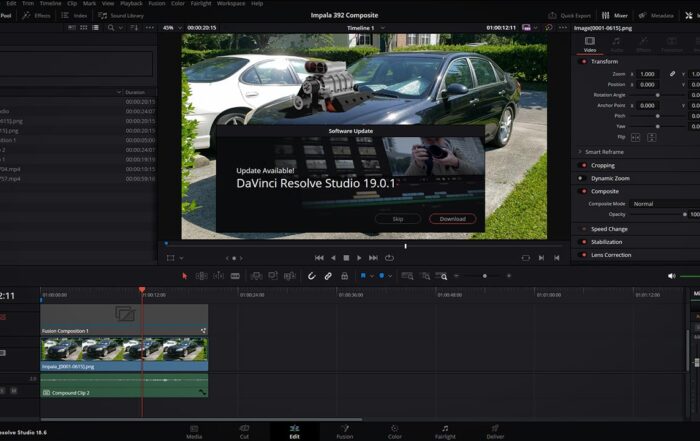The image size is (700, 441).
Task: Open the viewer transform overlay tool
Action: (171, 258)
